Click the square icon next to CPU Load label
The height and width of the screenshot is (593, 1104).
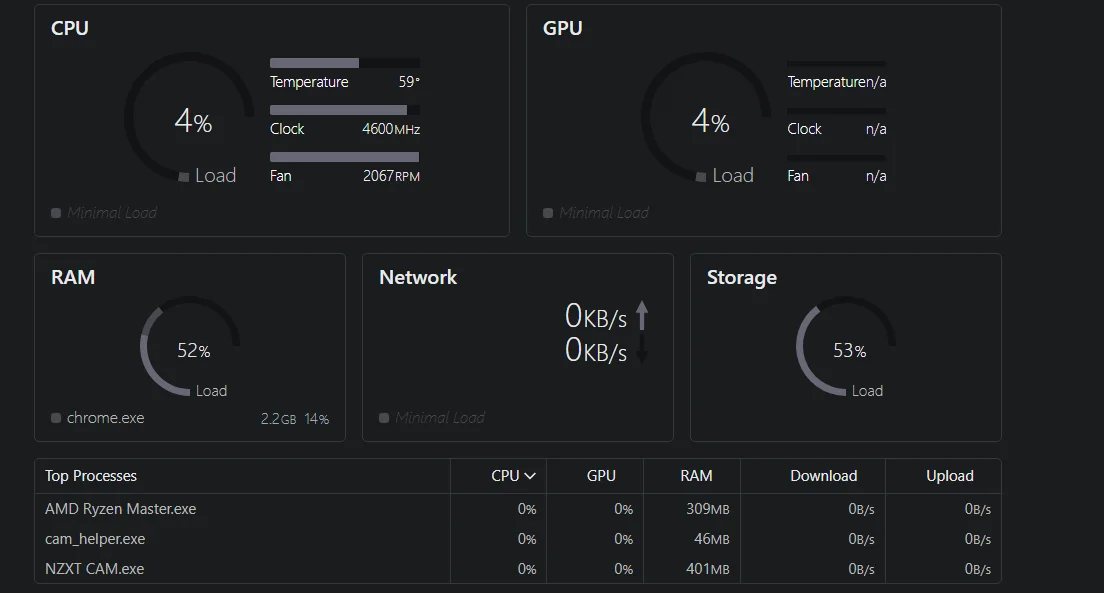184,177
